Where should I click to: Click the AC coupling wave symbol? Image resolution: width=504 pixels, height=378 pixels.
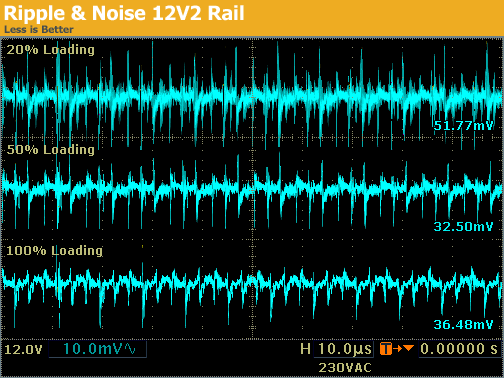click(x=130, y=349)
